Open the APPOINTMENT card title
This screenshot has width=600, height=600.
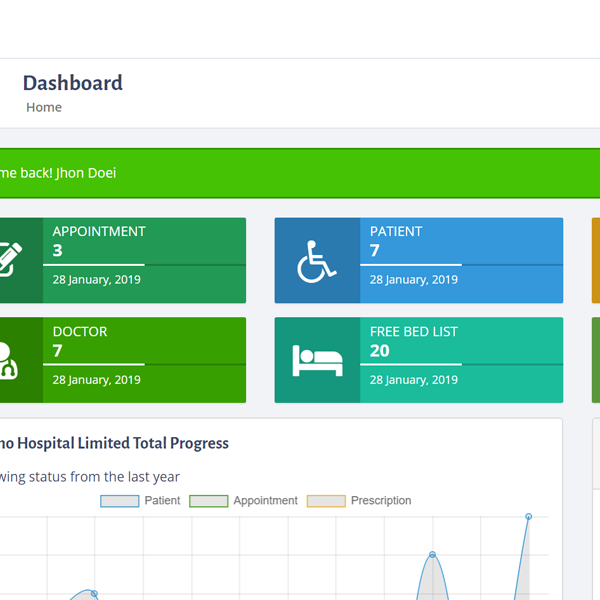coord(99,231)
